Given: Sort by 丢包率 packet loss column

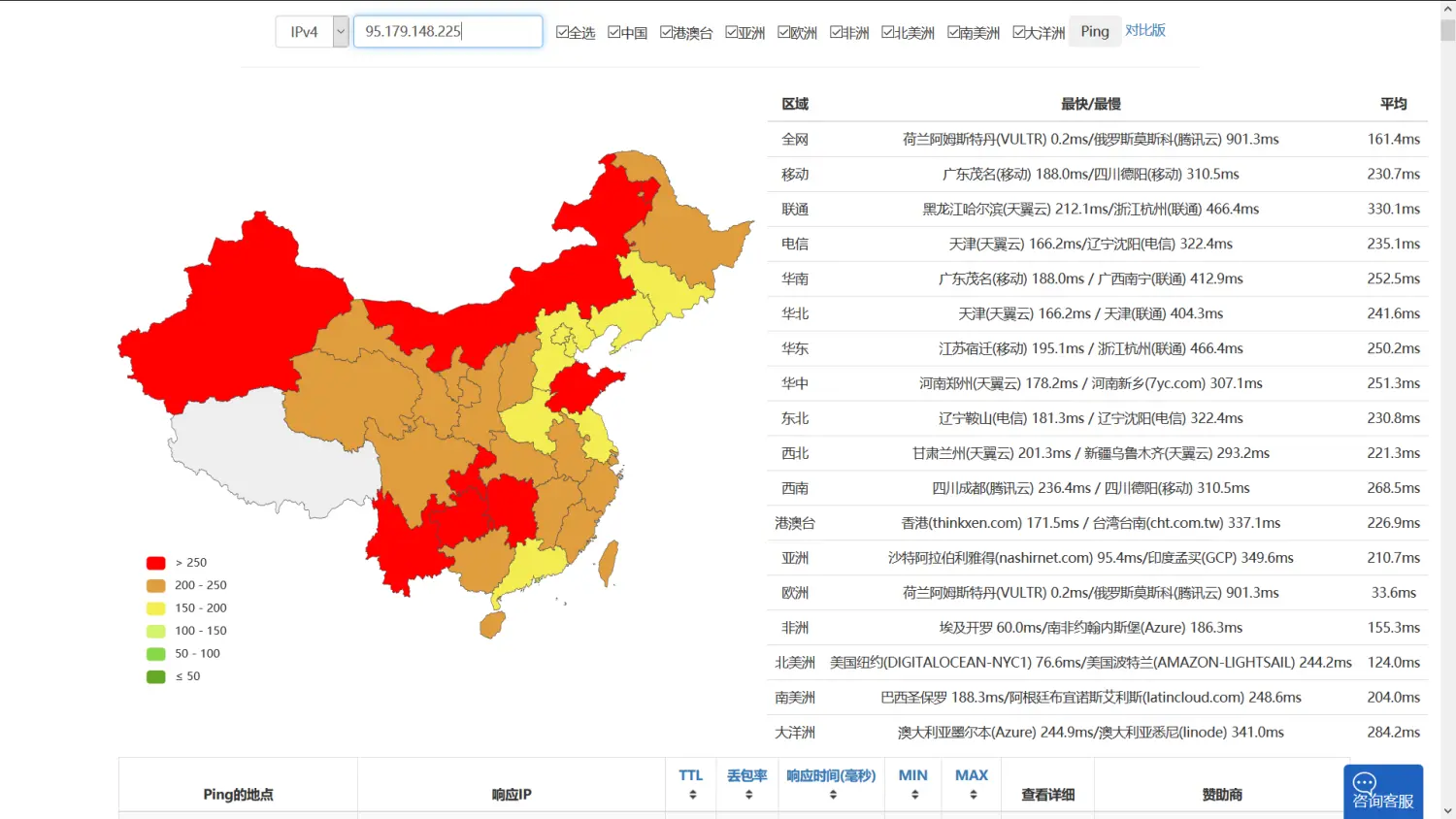Looking at the screenshot, I should click(x=747, y=795).
